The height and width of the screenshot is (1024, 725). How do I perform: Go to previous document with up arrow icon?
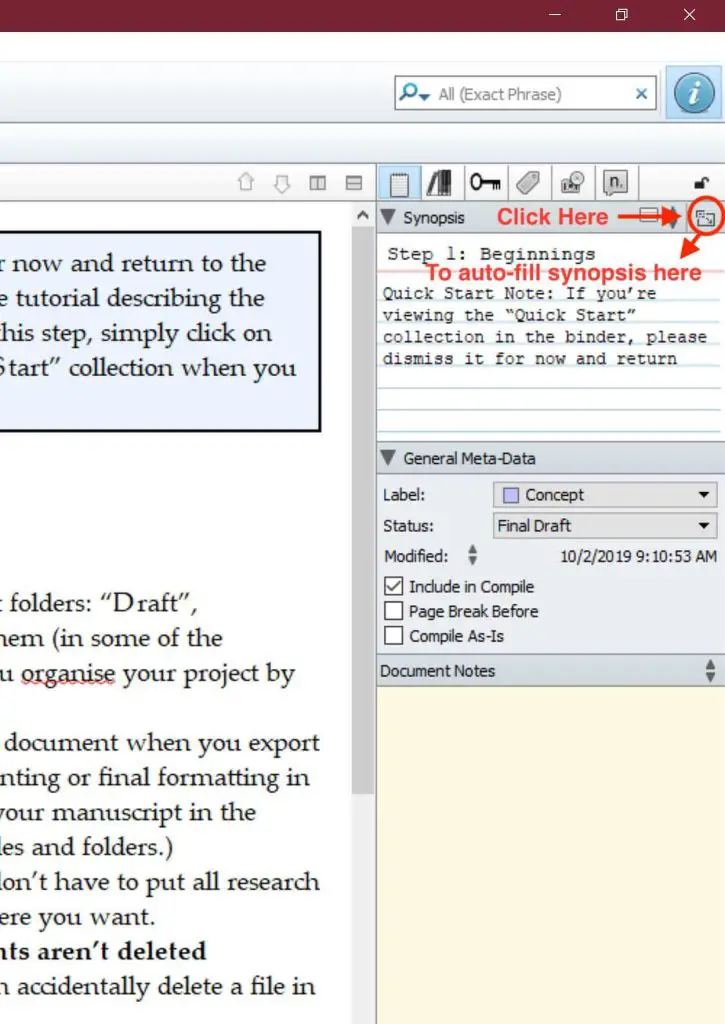246,183
